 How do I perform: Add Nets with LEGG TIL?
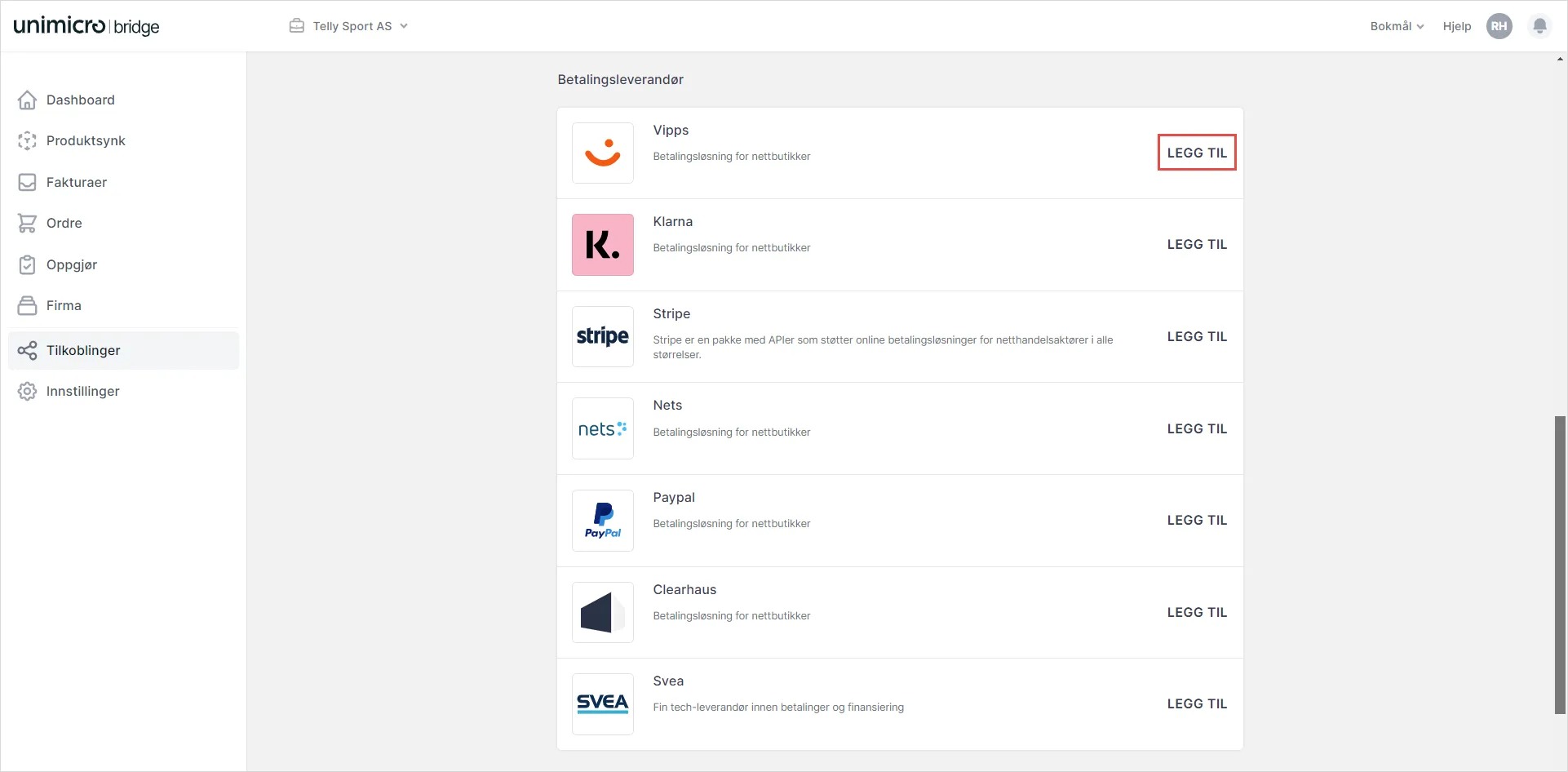(x=1197, y=428)
